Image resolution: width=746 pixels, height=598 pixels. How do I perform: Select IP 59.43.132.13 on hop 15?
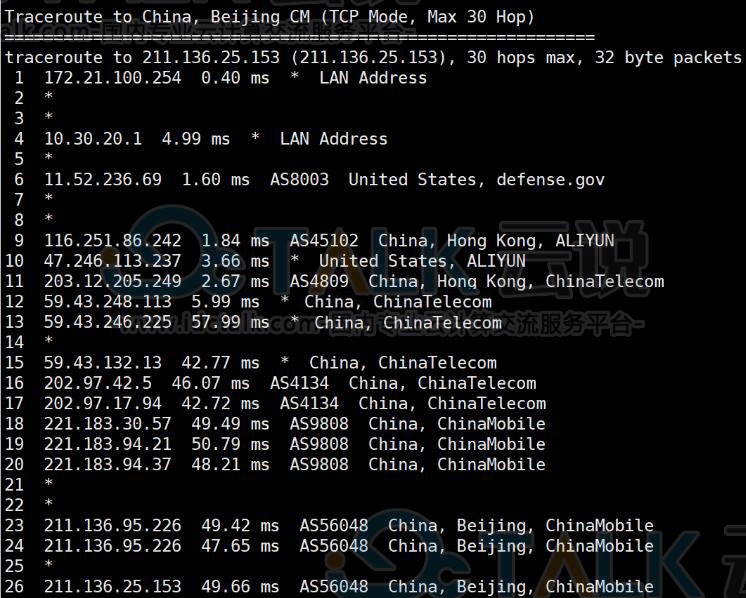[x=103, y=363]
